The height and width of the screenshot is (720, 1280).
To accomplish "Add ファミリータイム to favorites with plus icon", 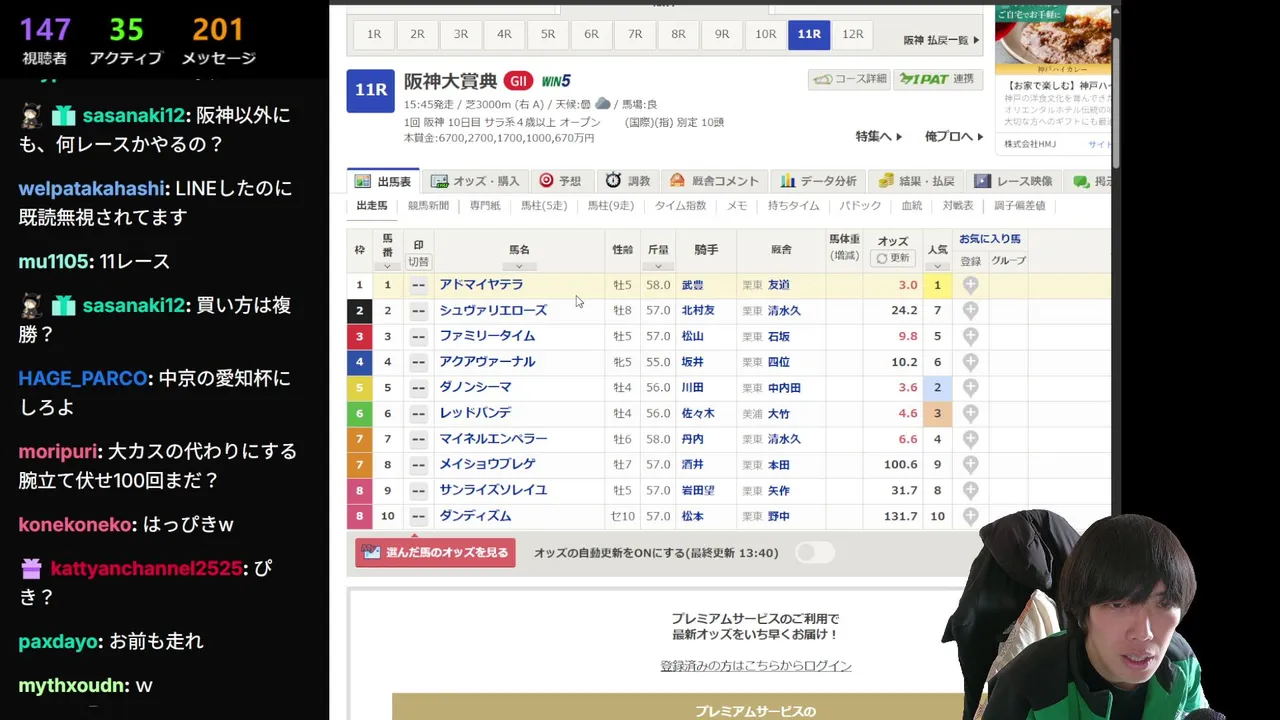I will (x=970, y=336).
